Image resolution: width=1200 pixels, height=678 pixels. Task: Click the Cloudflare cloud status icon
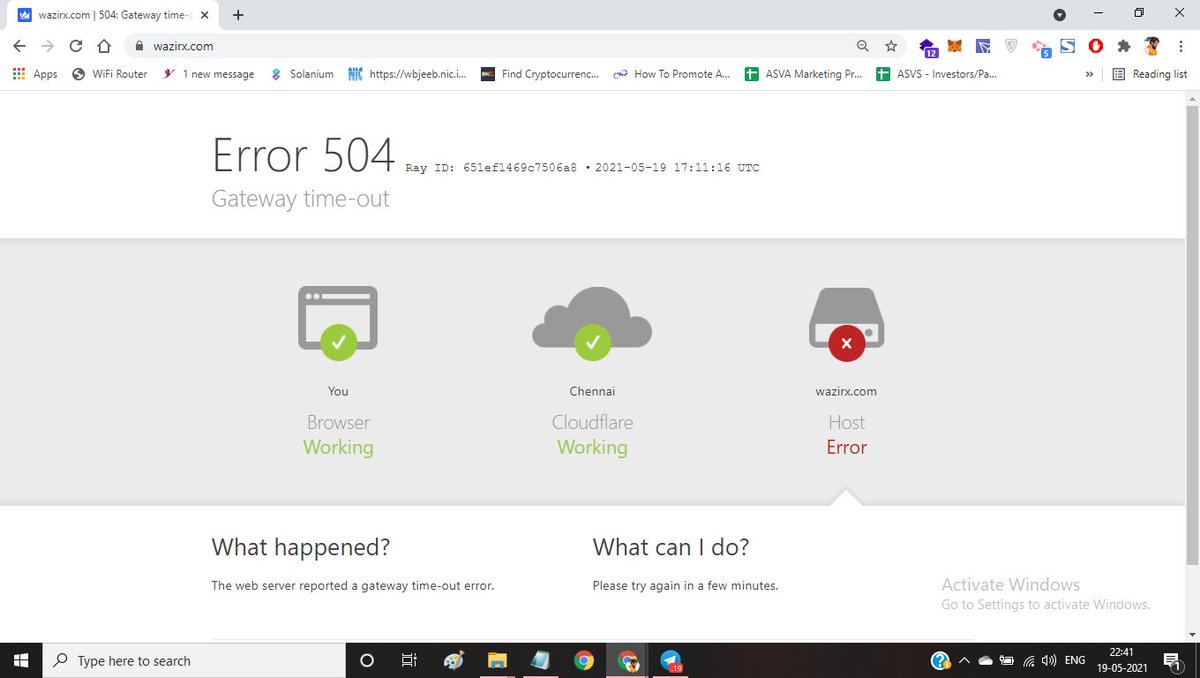point(592,322)
